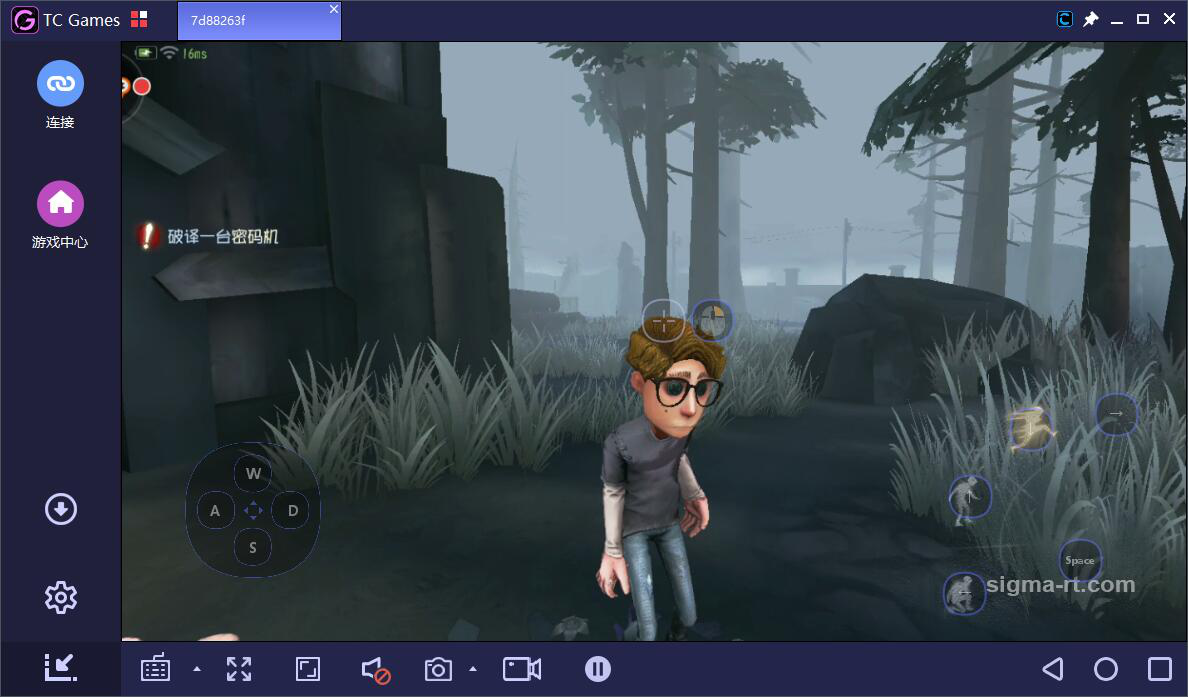The width and height of the screenshot is (1188, 697).
Task: Tap the W movement key
Action: click(253, 474)
